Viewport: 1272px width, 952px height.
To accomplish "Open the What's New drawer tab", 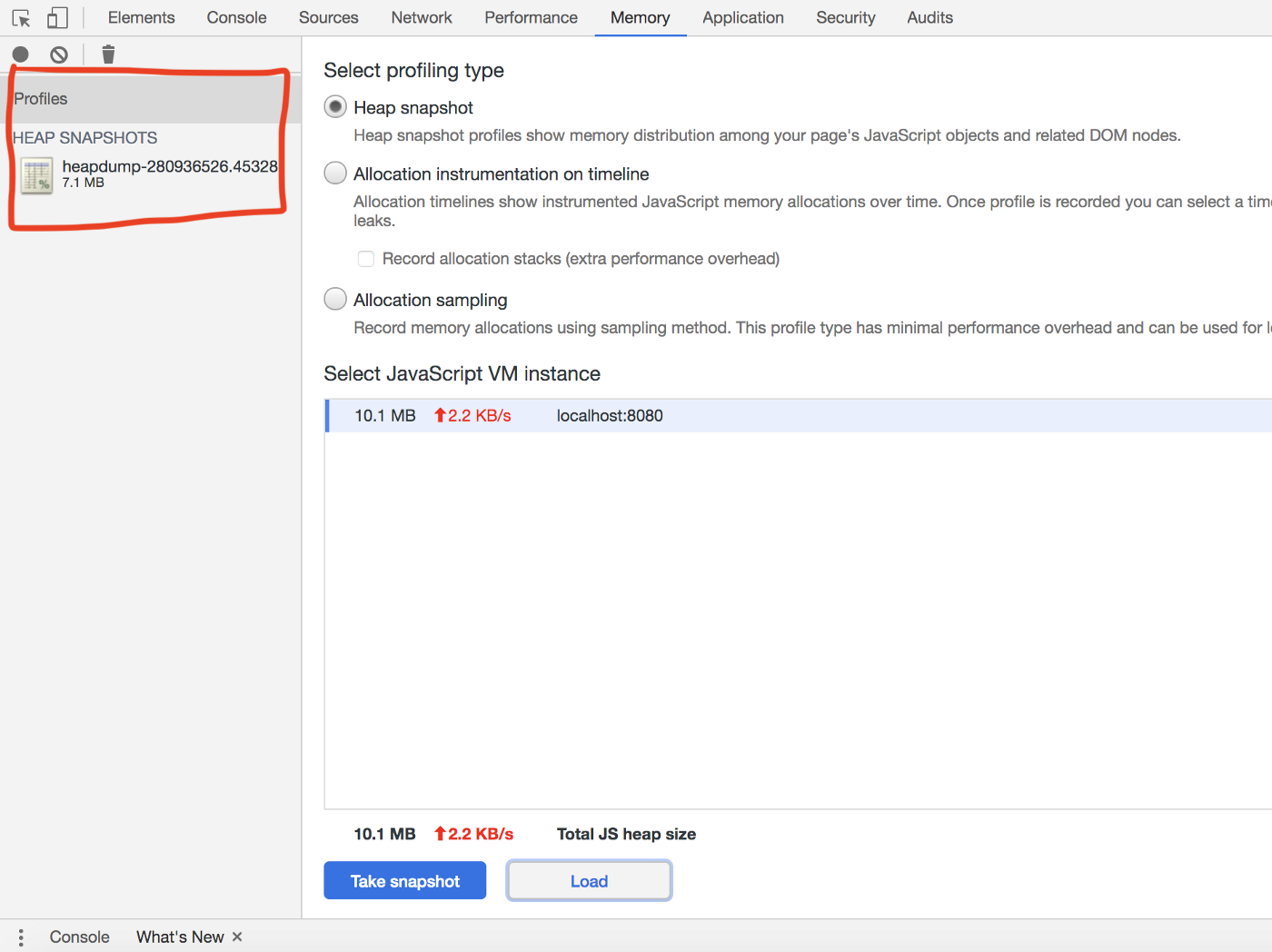I will point(180,937).
